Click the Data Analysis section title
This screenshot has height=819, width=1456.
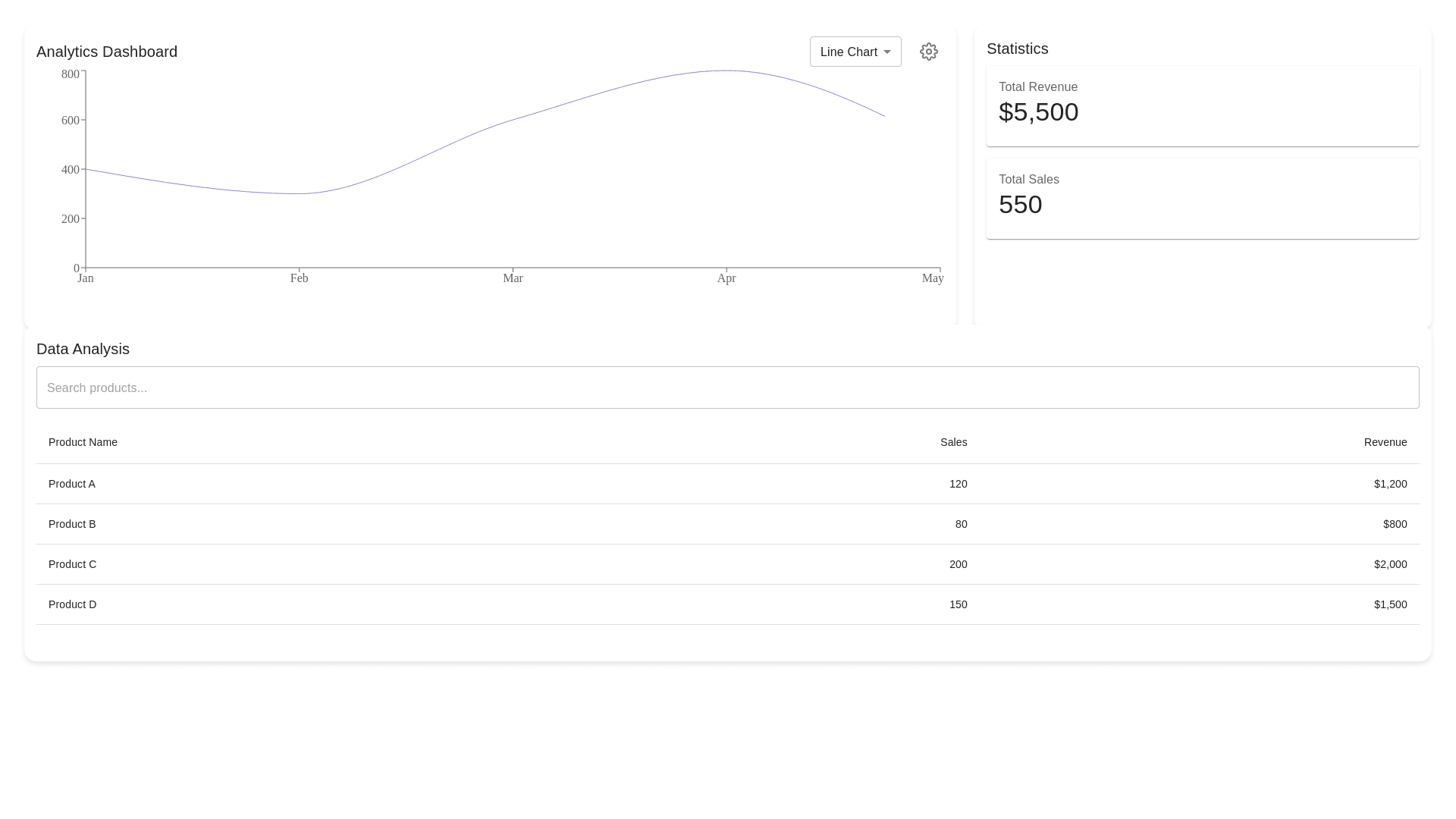pyautogui.click(x=83, y=349)
